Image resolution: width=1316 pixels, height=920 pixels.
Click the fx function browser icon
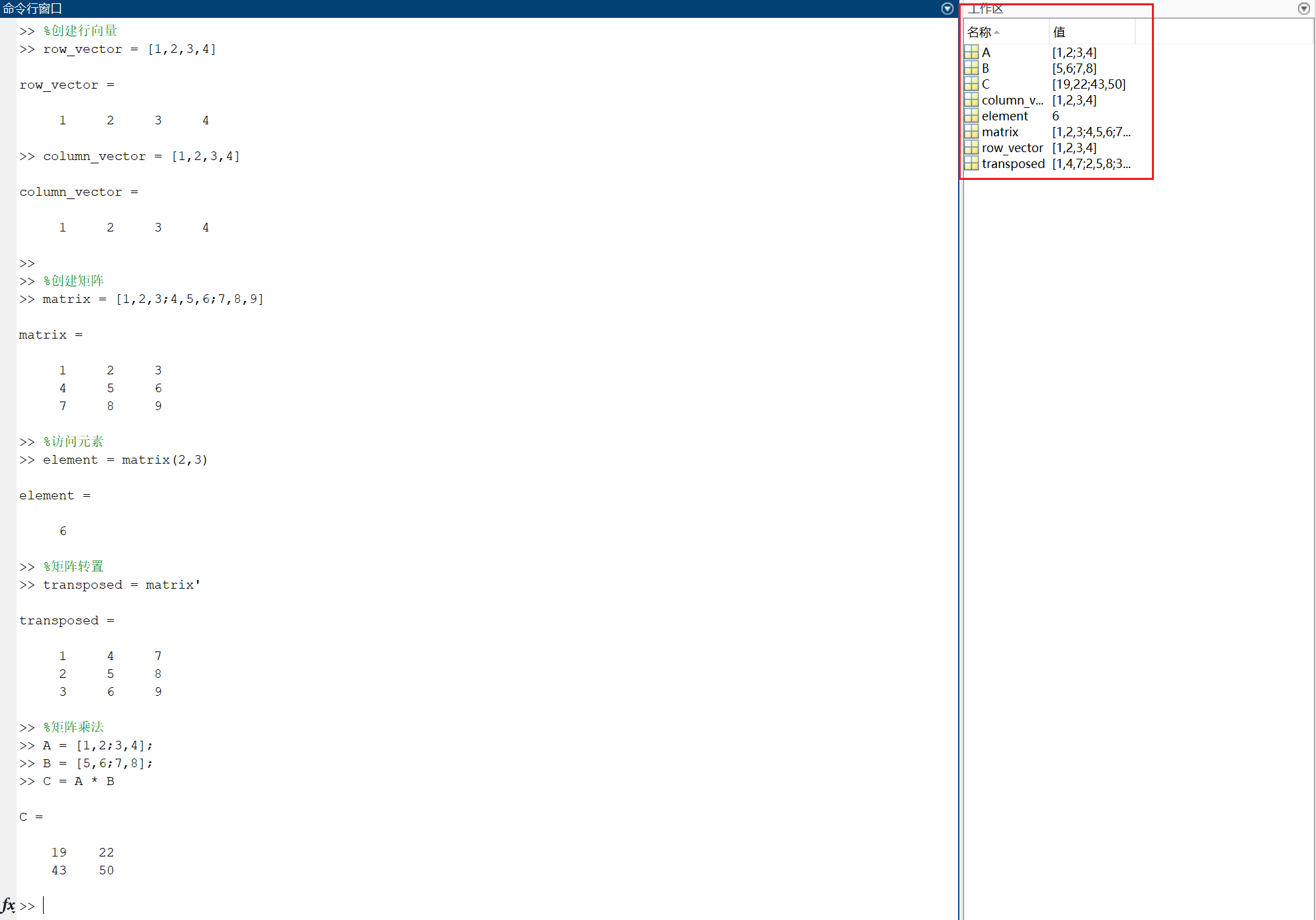click(8, 905)
